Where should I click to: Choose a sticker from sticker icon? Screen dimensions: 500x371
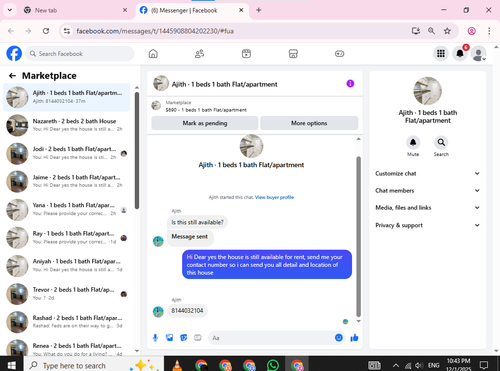(184, 338)
